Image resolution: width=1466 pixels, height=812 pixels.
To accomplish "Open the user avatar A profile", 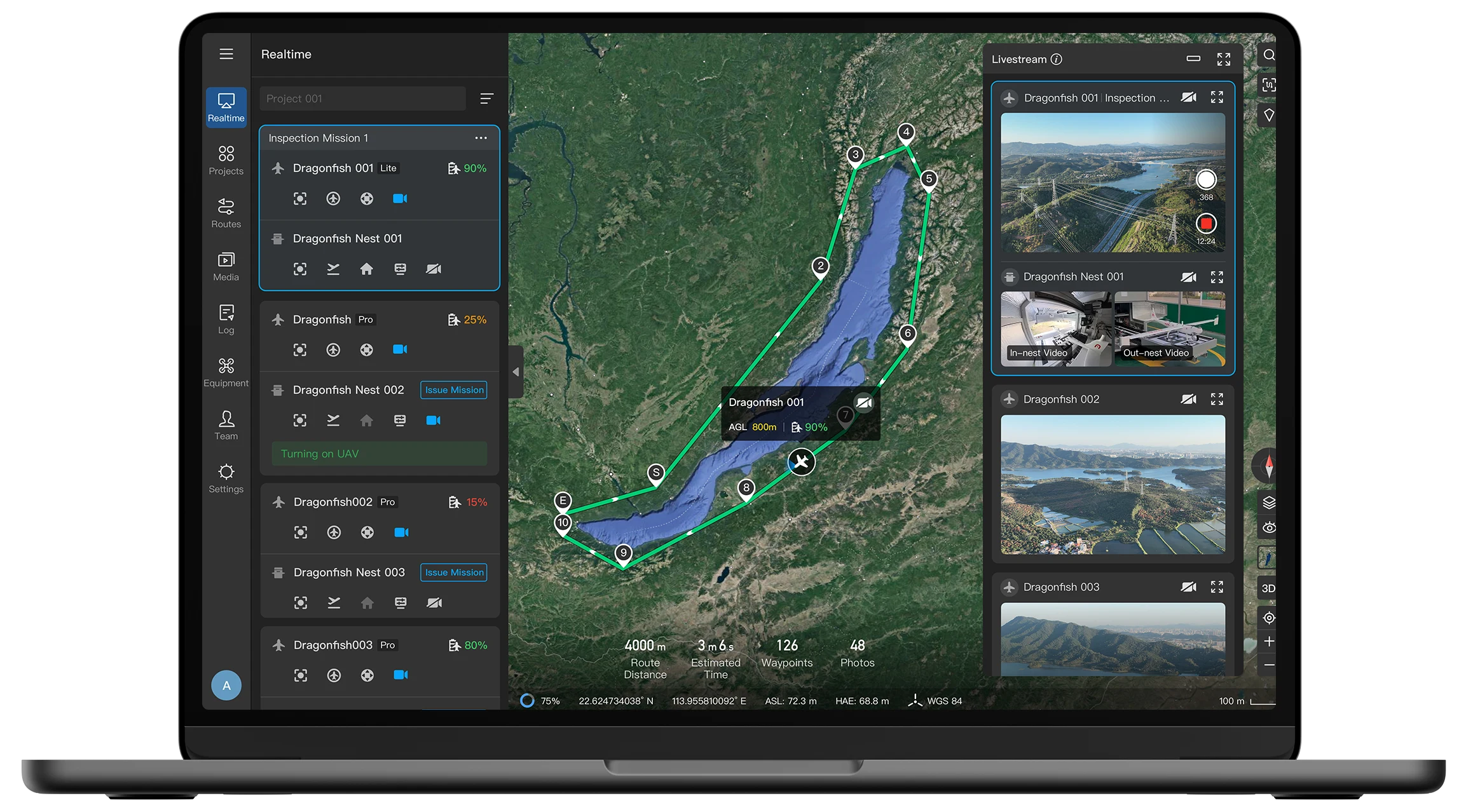I will tap(226, 686).
